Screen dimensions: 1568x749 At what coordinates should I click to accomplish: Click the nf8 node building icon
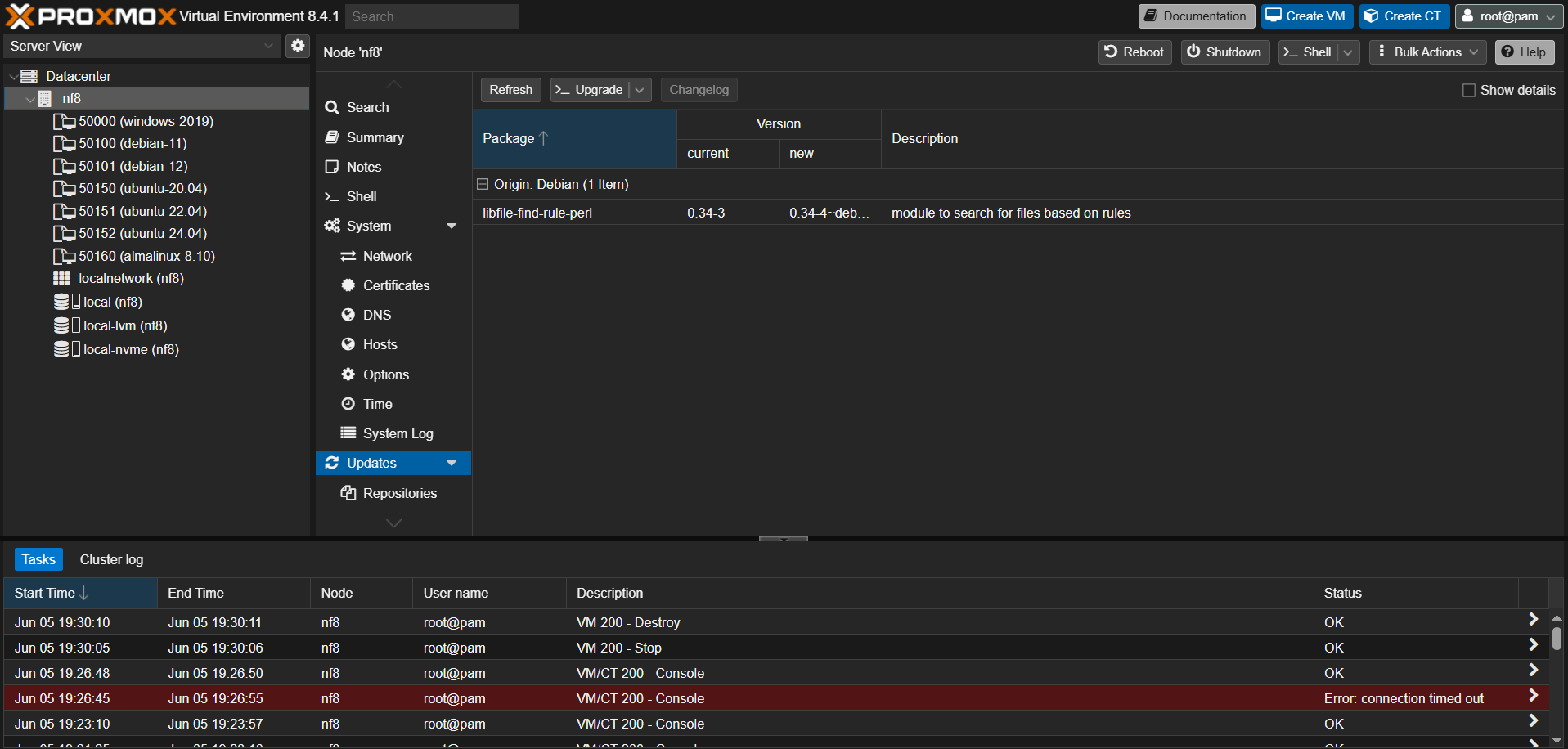pyautogui.click(x=45, y=99)
